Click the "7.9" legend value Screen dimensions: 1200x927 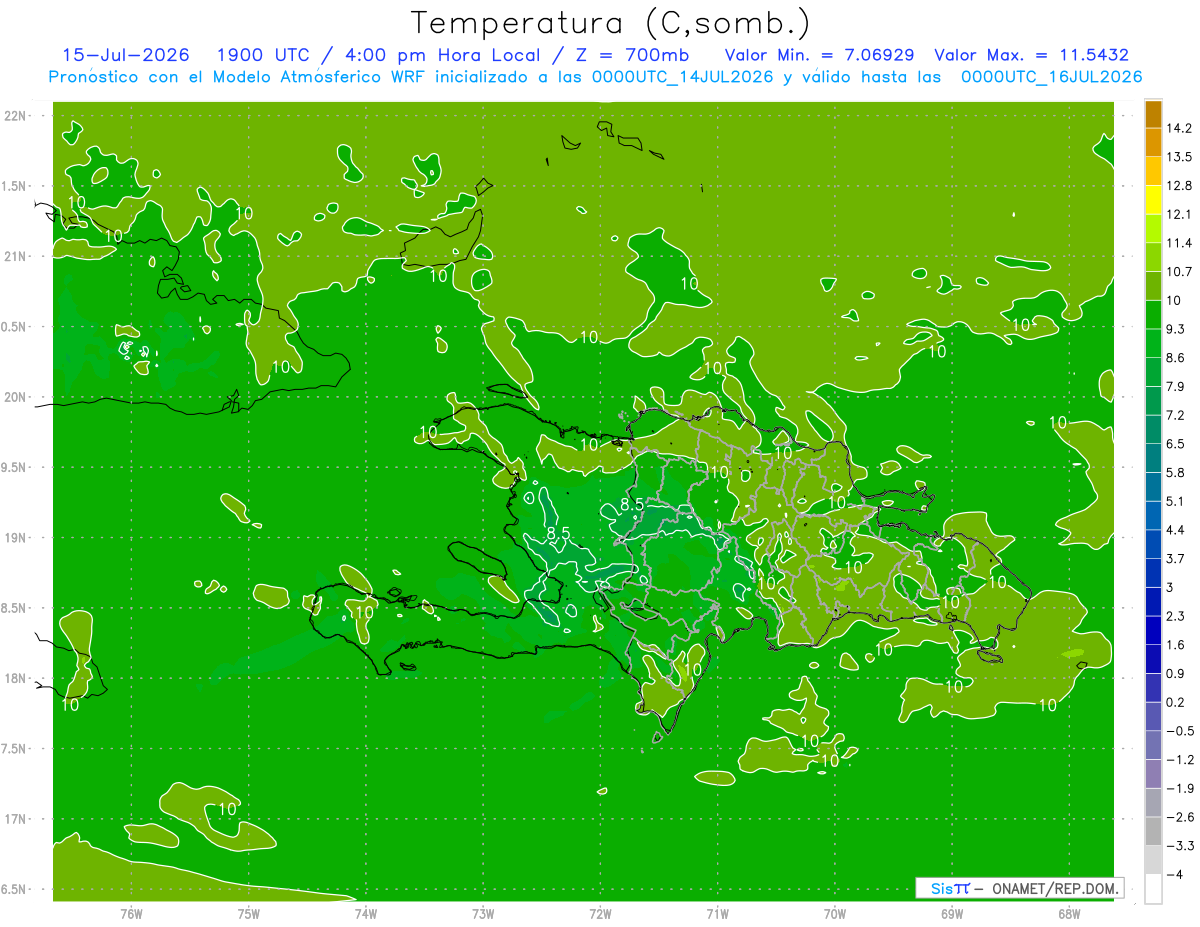(1176, 387)
